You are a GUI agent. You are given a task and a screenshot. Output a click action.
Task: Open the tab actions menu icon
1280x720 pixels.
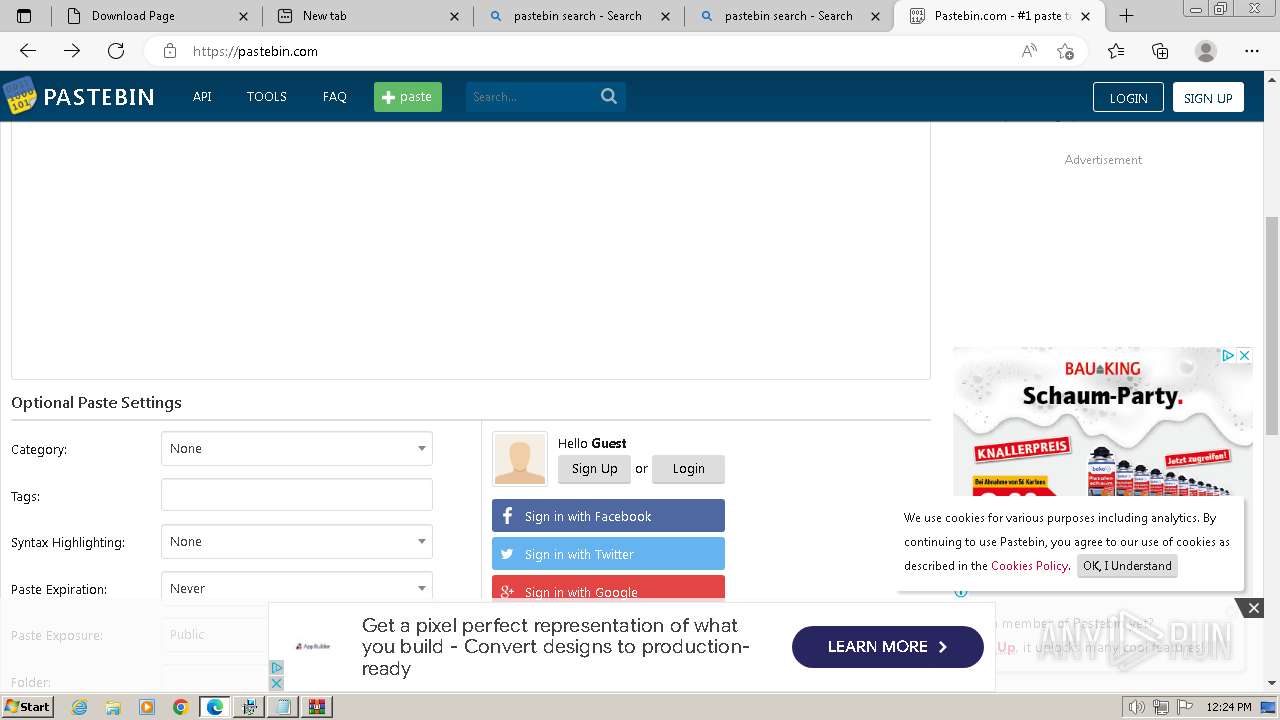click(25, 15)
